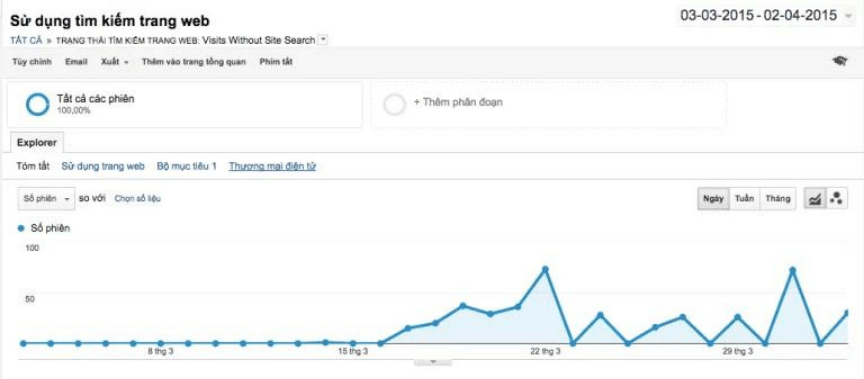This screenshot has width=864, height=379.
Task: Click Chọn số liệu compare link
Action: [x=137, y=198]
